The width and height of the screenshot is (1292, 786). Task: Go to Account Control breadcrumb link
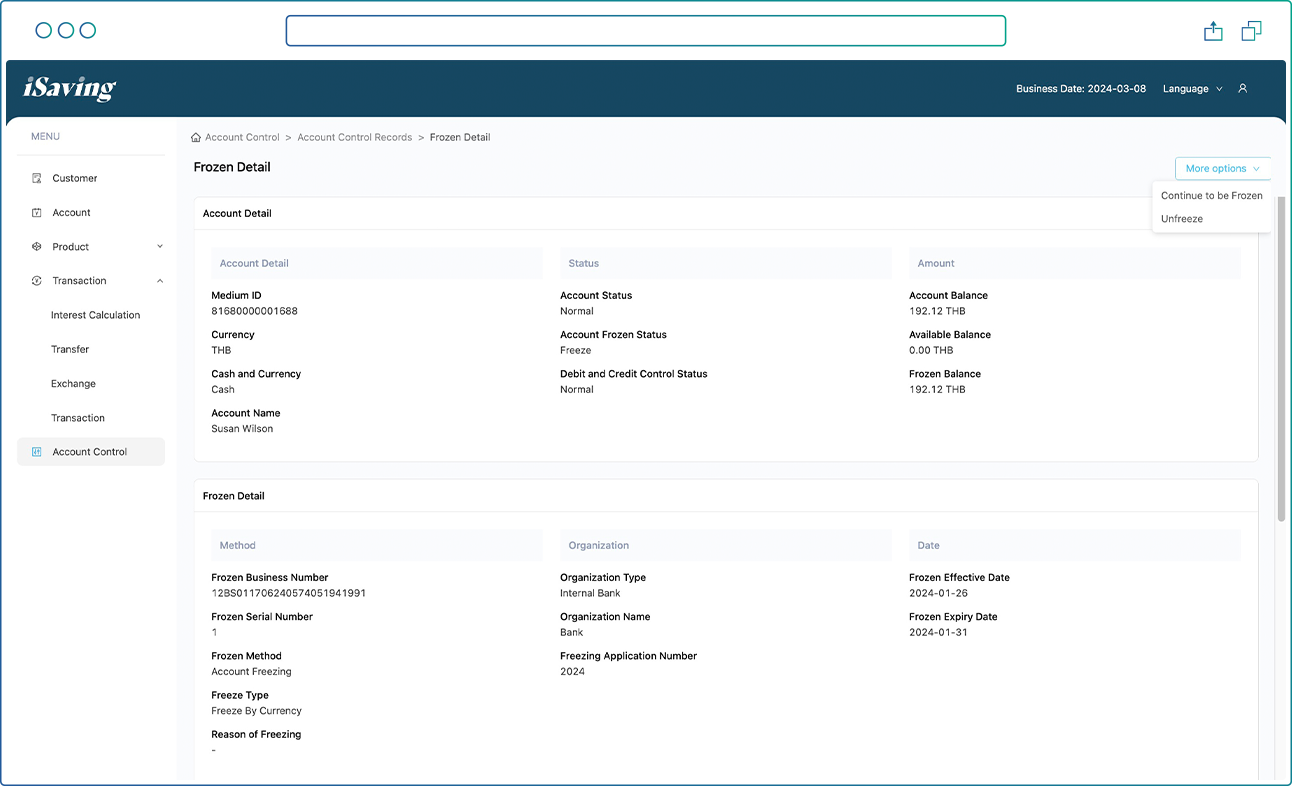click(242, 137)
